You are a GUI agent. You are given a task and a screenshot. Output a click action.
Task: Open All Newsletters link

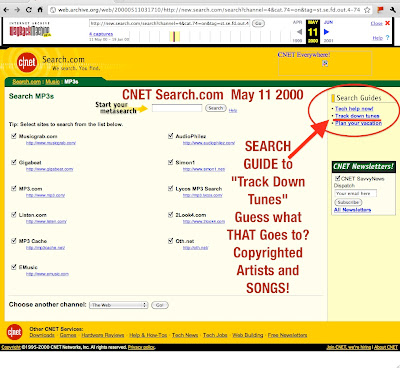pyautogui.click(x=352, y=210)
